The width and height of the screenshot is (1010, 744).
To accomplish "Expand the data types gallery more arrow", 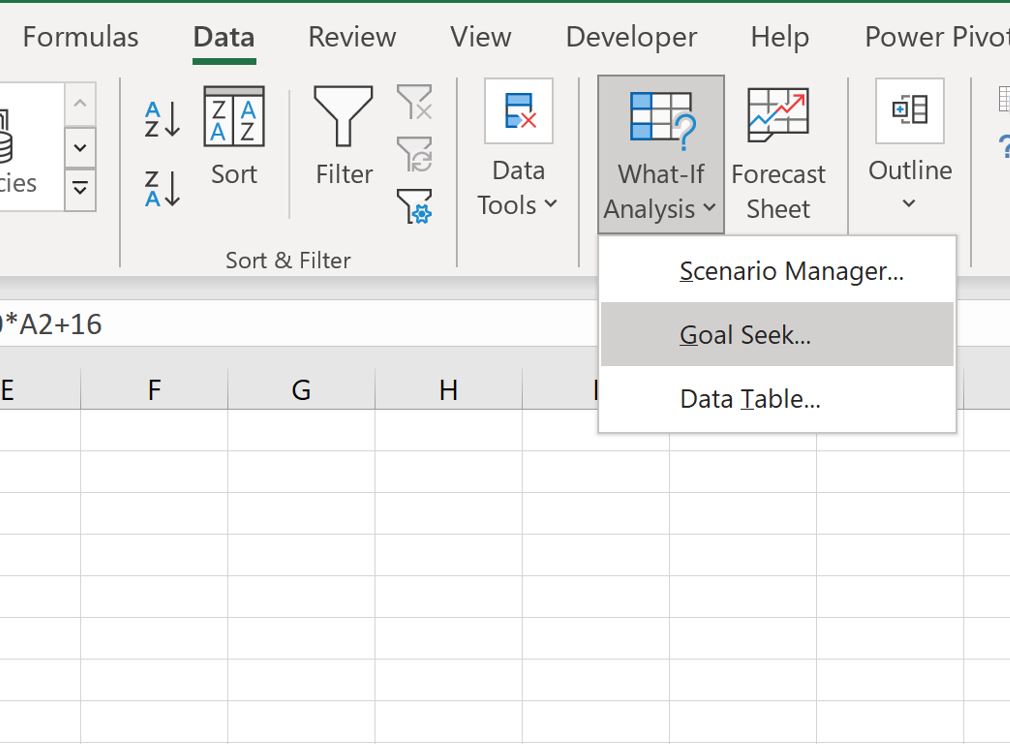I will (80, 189).
